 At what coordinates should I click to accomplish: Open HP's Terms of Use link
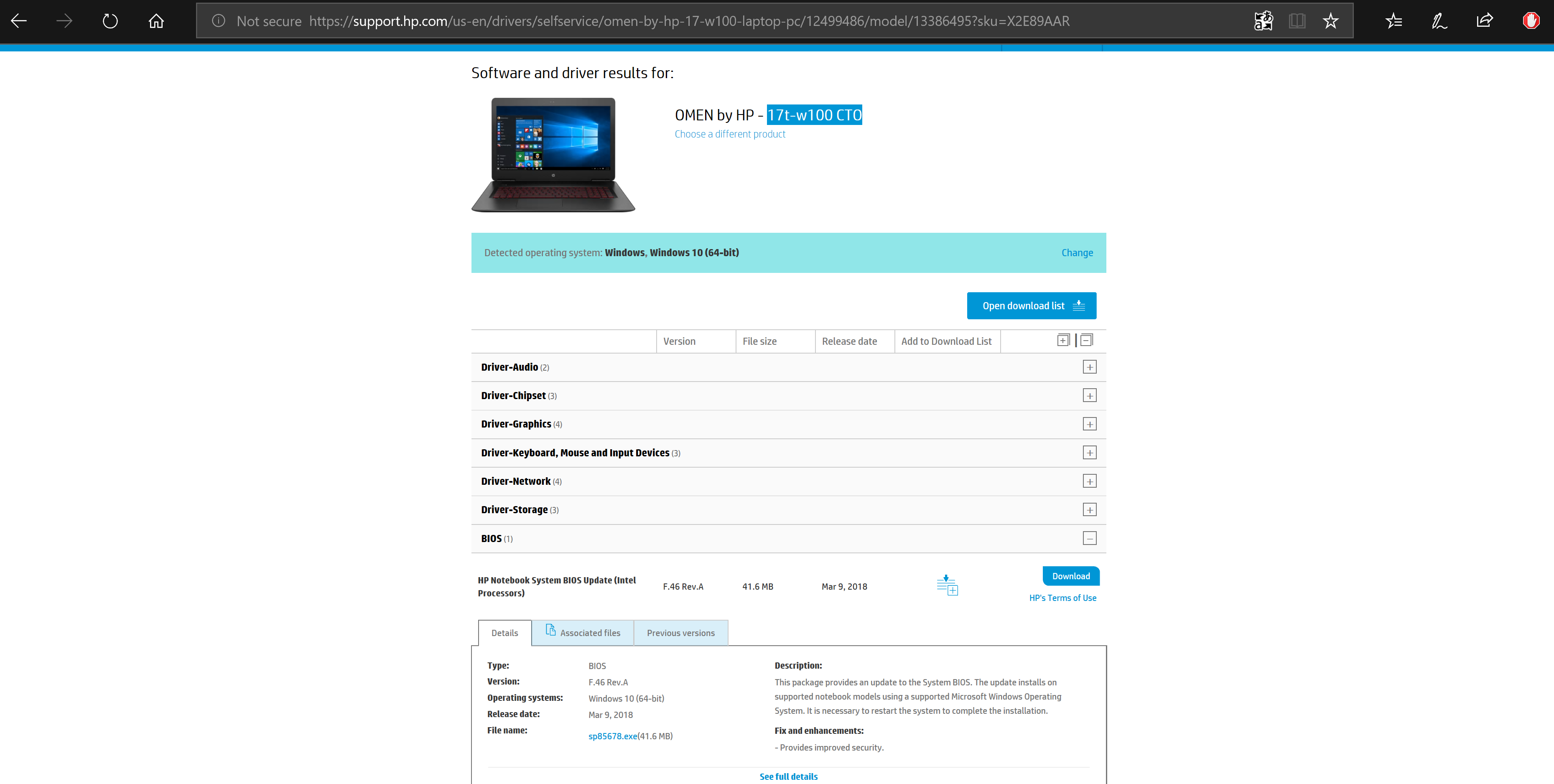point(1062,598)
